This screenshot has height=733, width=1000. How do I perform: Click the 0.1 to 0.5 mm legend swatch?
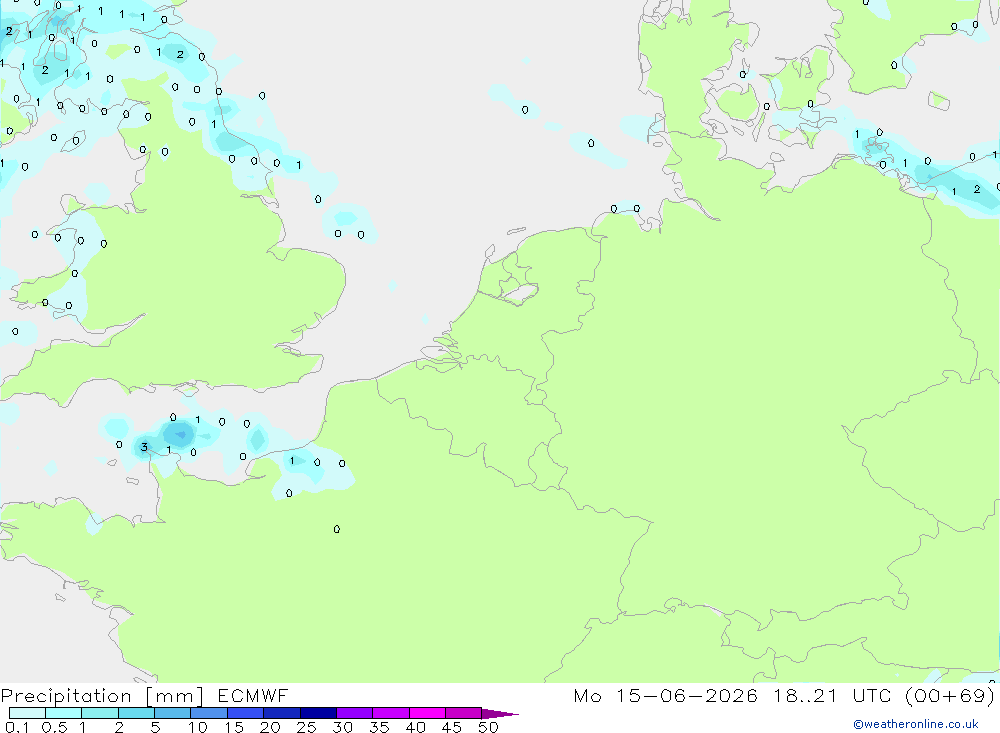(27, 713)
